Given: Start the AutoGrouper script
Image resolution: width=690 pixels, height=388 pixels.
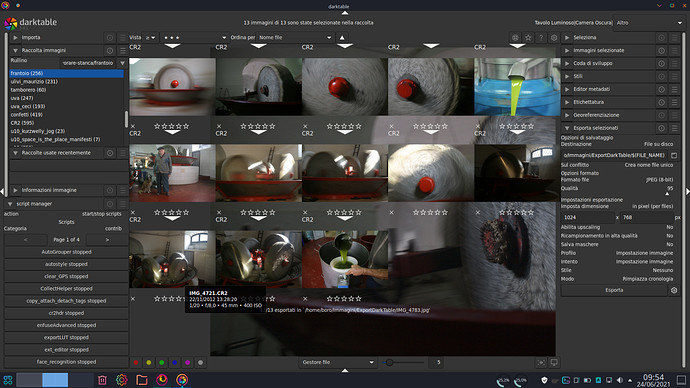Looking at the screenshot, I should [66, 252].
